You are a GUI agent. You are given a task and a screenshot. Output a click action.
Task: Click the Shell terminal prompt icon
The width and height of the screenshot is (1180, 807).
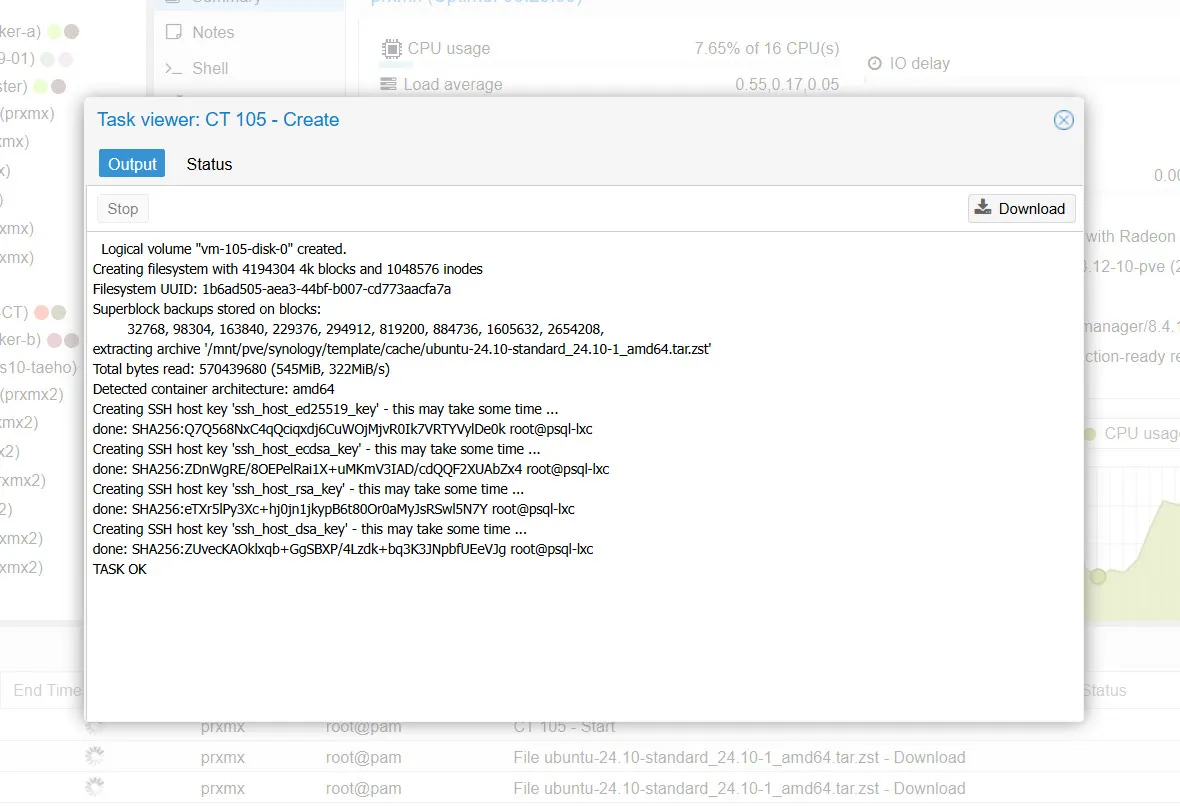coord(174,69)
